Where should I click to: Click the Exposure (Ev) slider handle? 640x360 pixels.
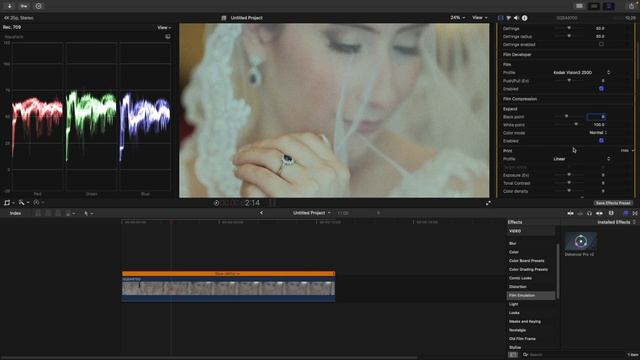click(569, 175)
